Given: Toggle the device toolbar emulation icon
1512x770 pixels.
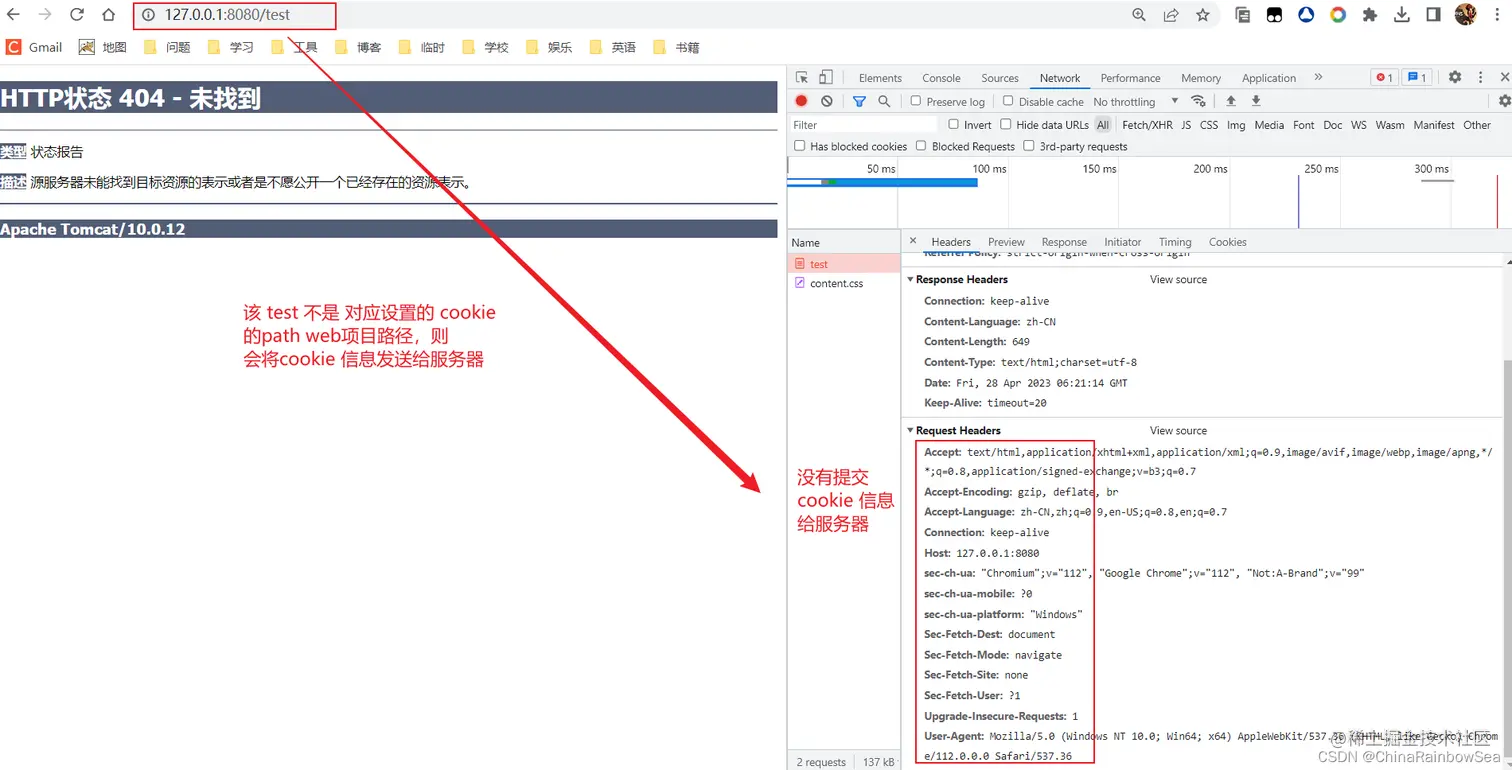Looking at the screenshot, I should [826, 77].
